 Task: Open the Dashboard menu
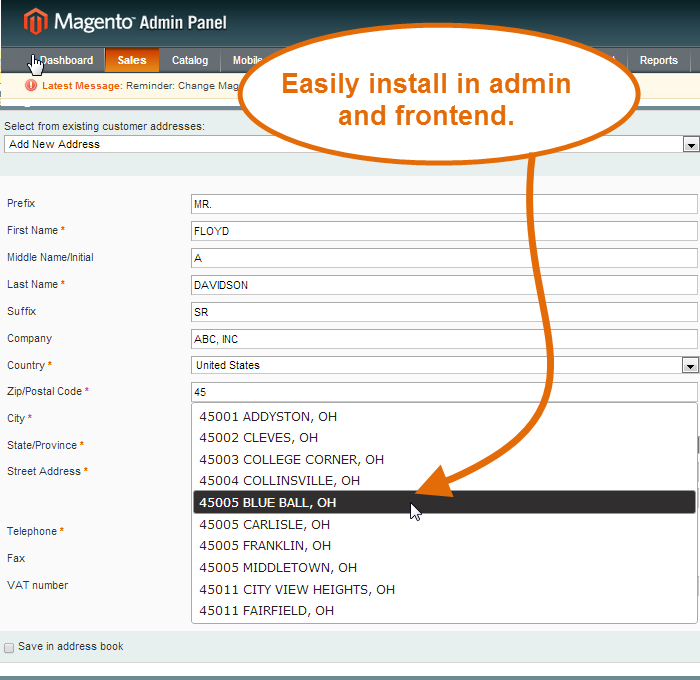pos(66,60)
